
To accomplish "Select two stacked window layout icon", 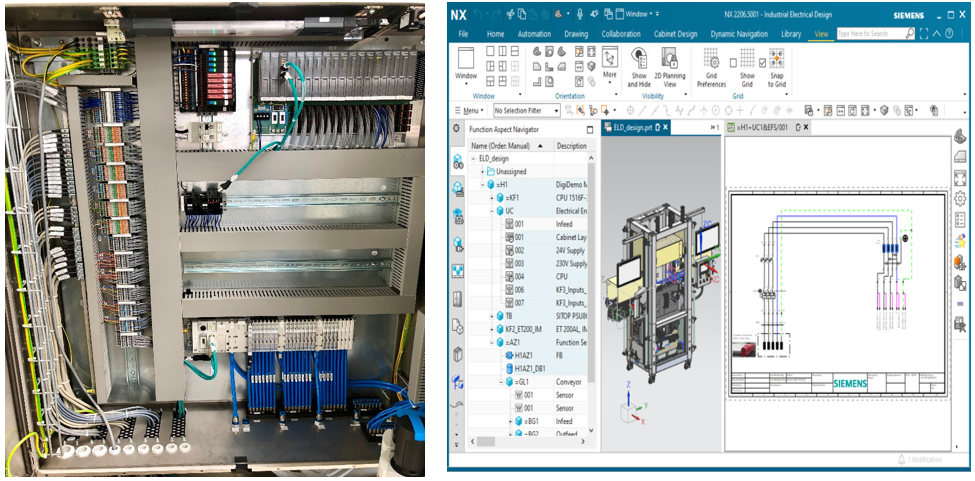I will (x=514, y=51).
